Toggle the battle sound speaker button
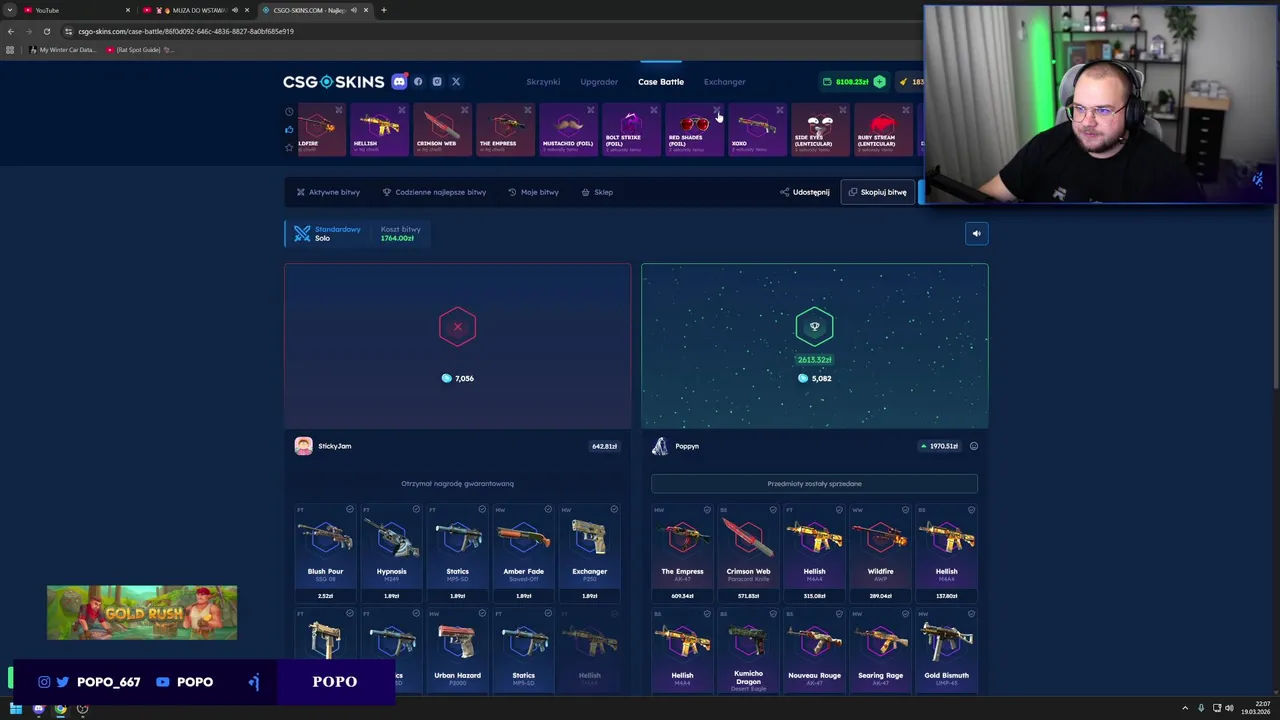1280x720 pixels. [x=976, y=234]
